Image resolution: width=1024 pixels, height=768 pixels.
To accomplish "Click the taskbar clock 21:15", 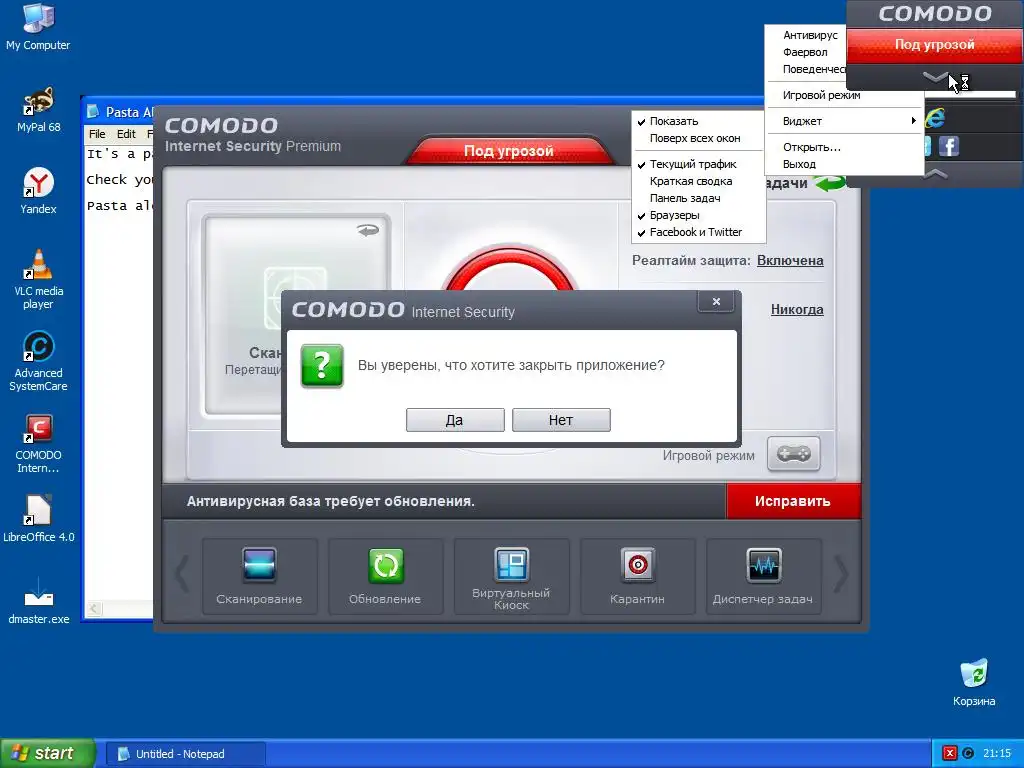I will [x=997, y=753].
